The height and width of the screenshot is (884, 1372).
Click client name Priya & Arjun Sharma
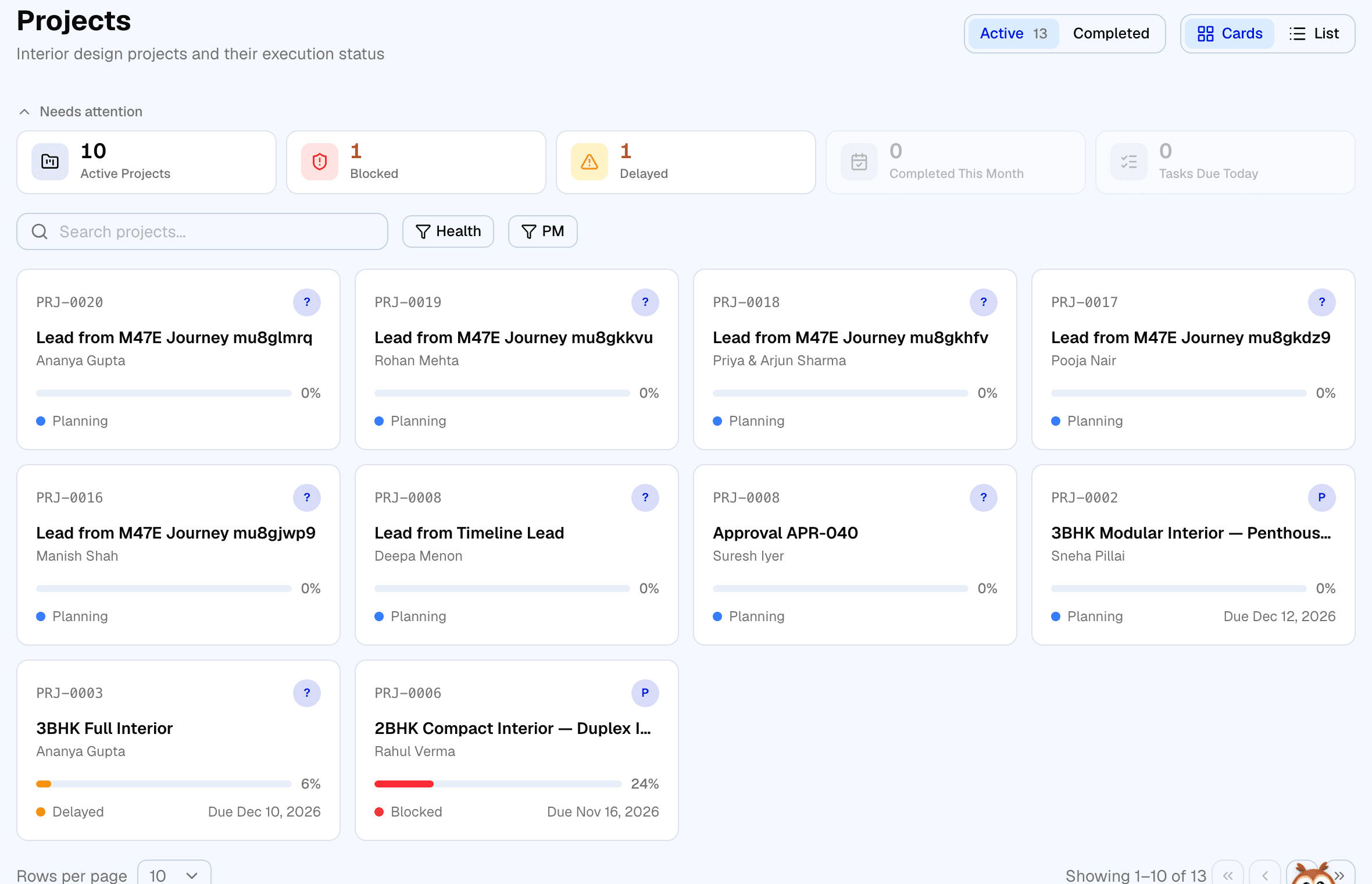tap(779, 361)
